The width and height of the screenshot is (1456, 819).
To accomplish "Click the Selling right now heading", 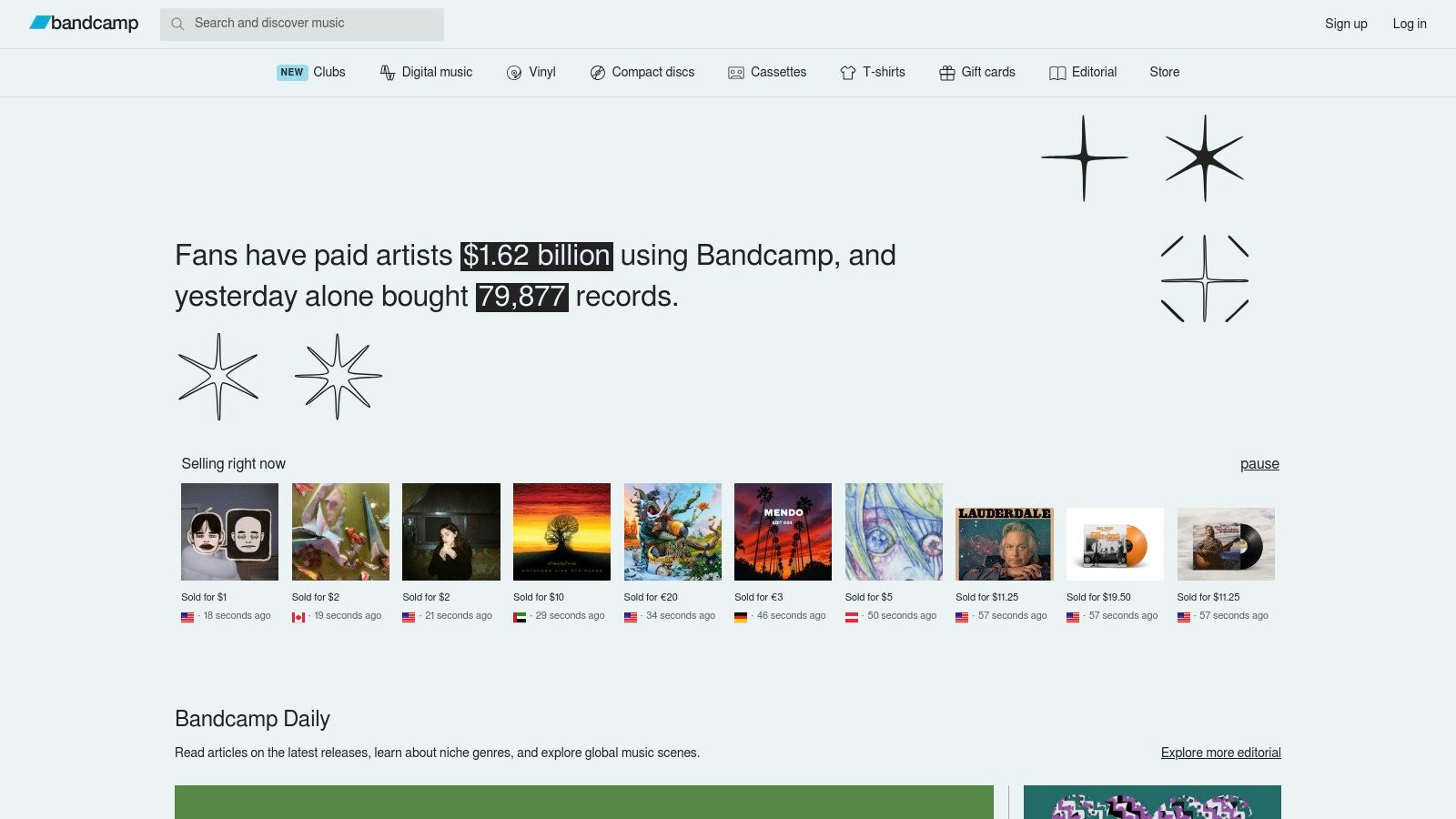I will coord(233,464).
